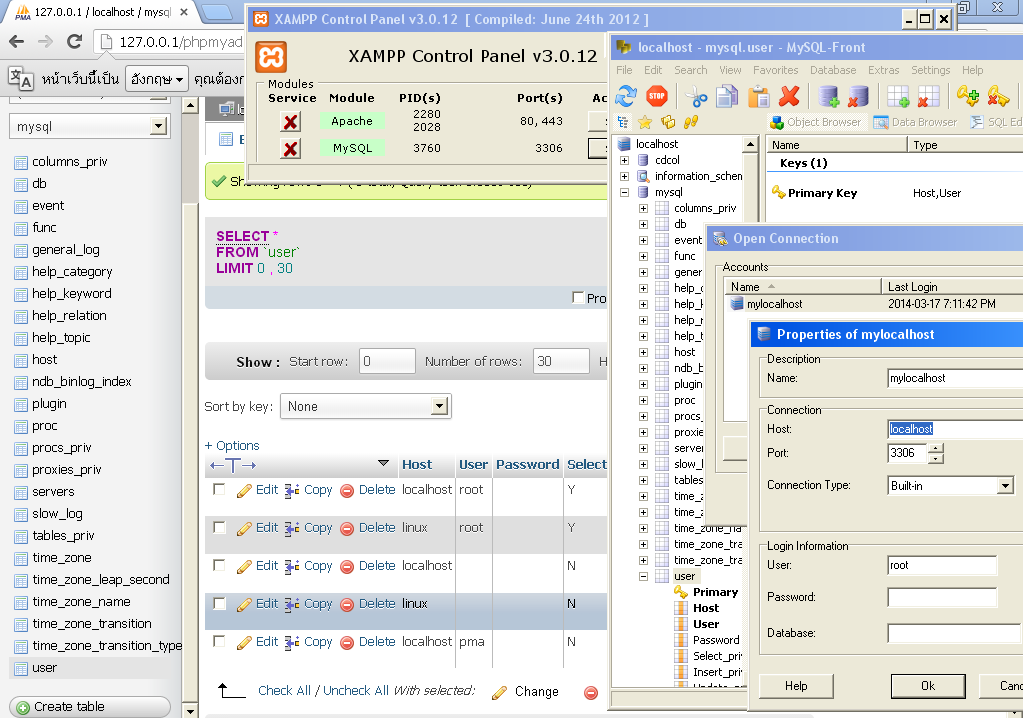Open the Sort by key dropdown

tap(439, 406)
